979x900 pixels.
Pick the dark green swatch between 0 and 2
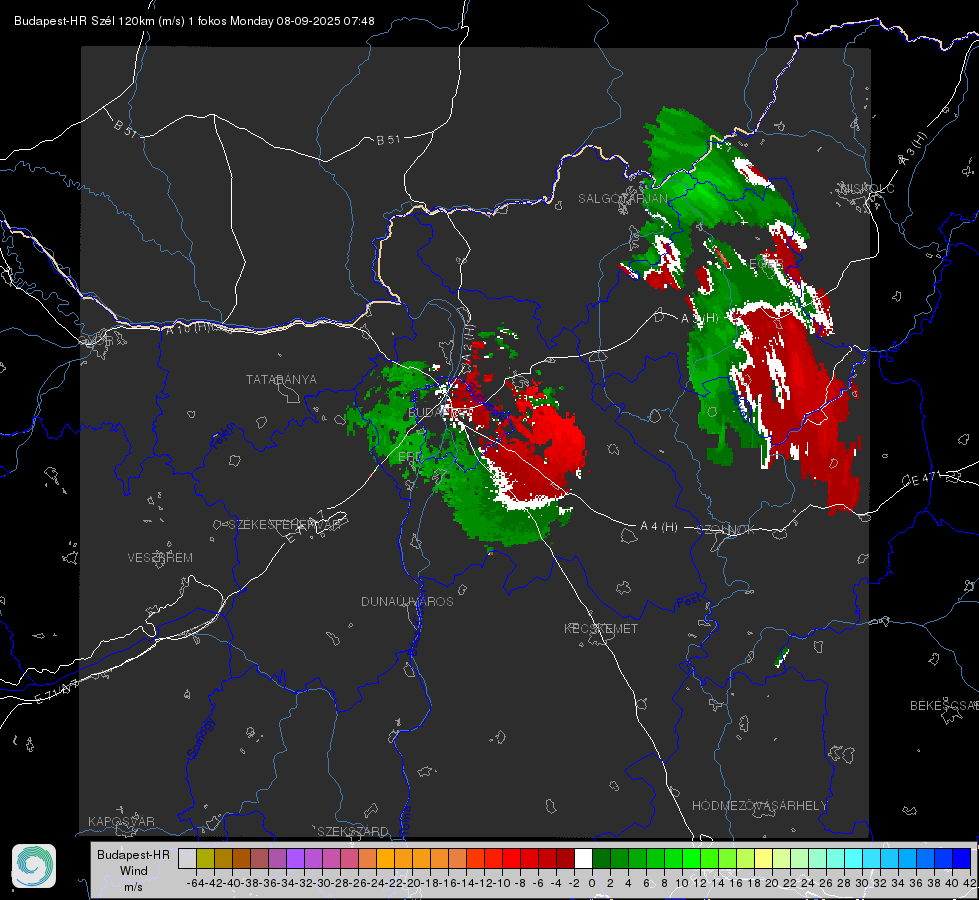coord(601,859)
